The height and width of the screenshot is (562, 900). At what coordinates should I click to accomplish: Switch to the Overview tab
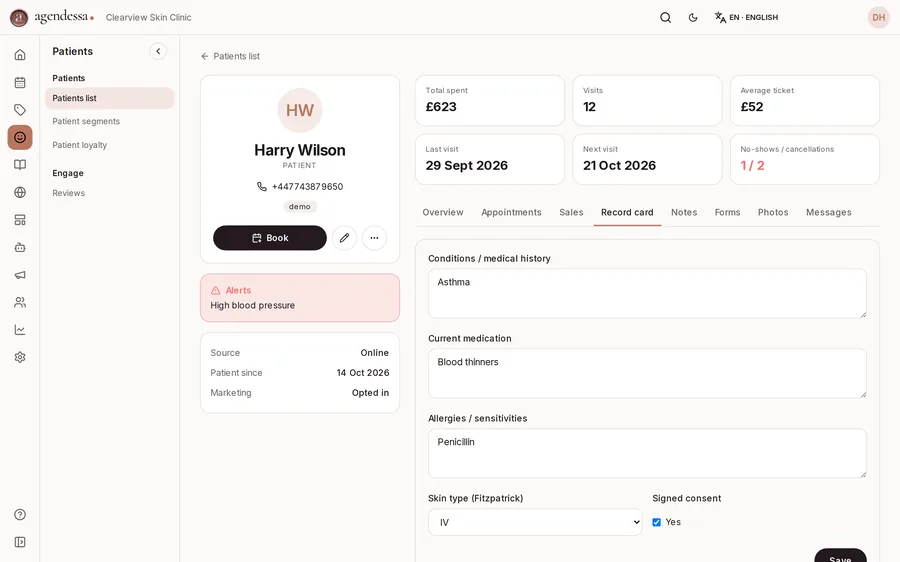443,212
